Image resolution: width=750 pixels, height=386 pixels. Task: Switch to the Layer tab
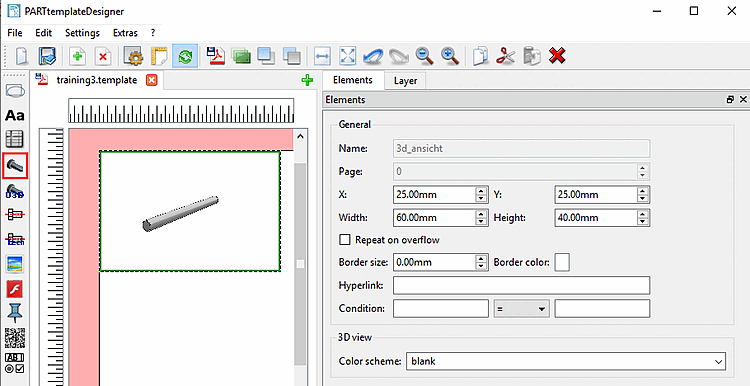pos(405,81)
